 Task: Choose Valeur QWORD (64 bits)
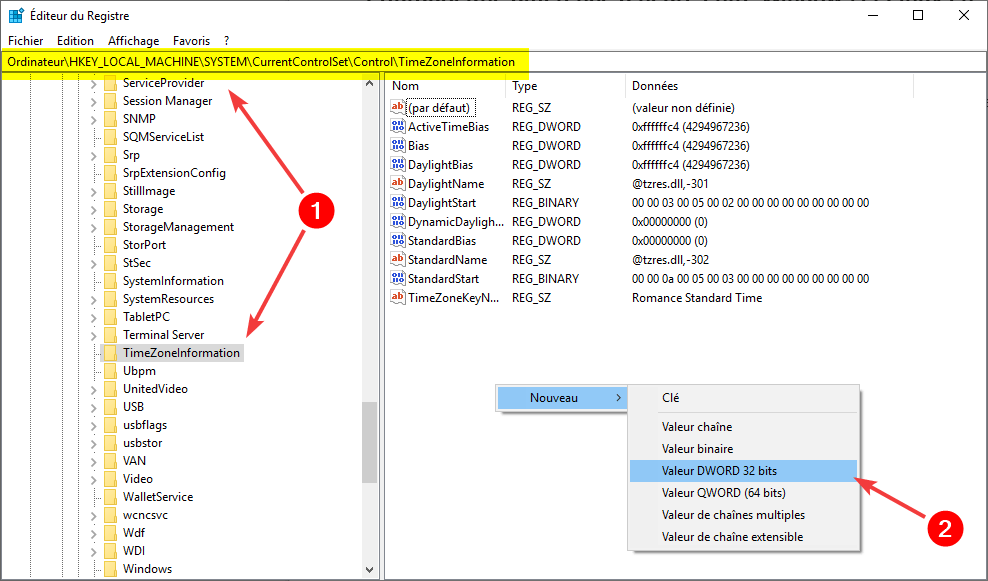click(744, 493)
